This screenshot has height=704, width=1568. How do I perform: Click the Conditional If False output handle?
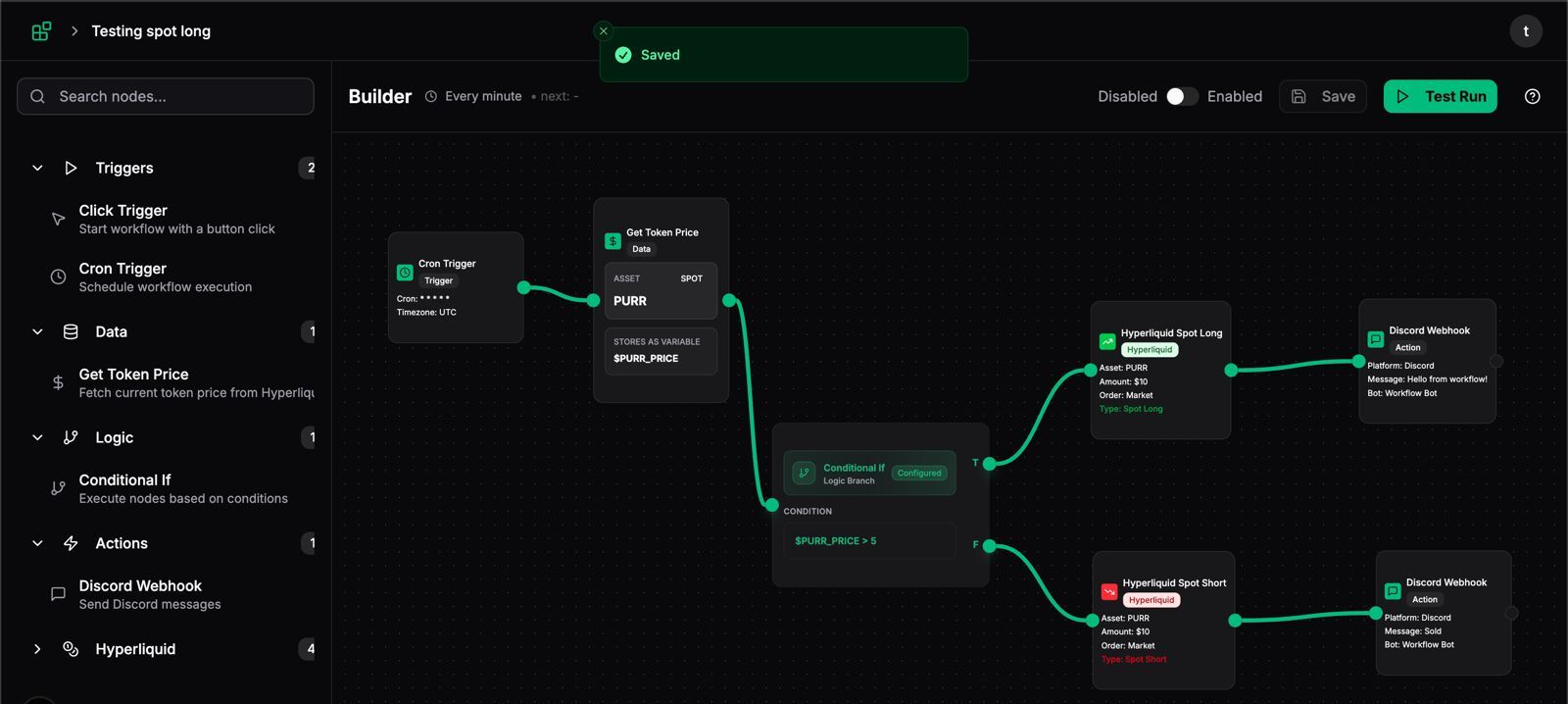tap(989, 546)
